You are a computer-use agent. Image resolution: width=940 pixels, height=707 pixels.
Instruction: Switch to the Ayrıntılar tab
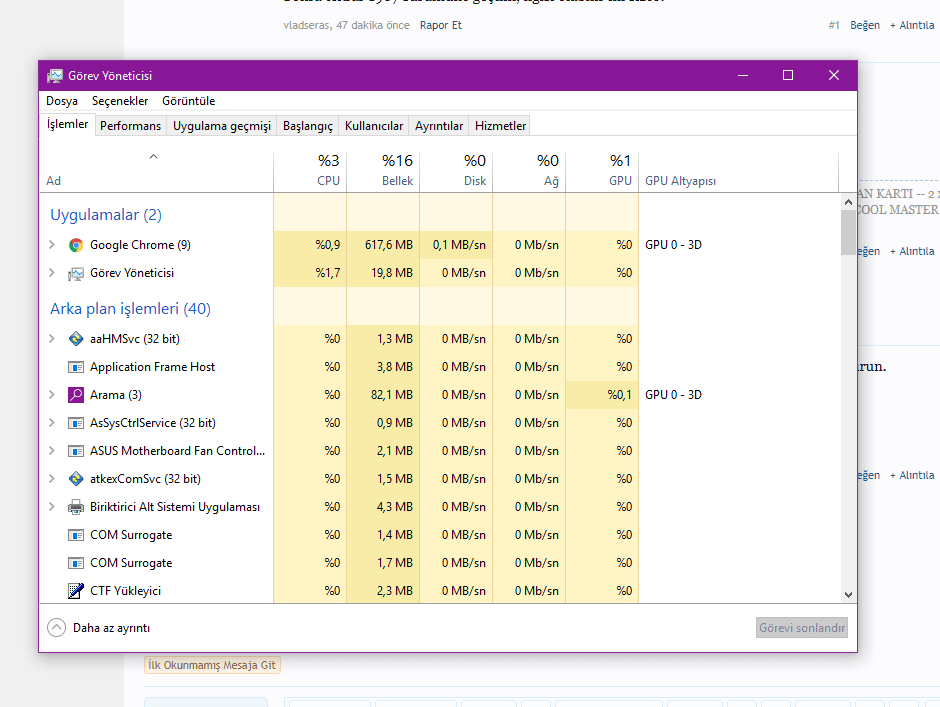(x=439, y=126)
